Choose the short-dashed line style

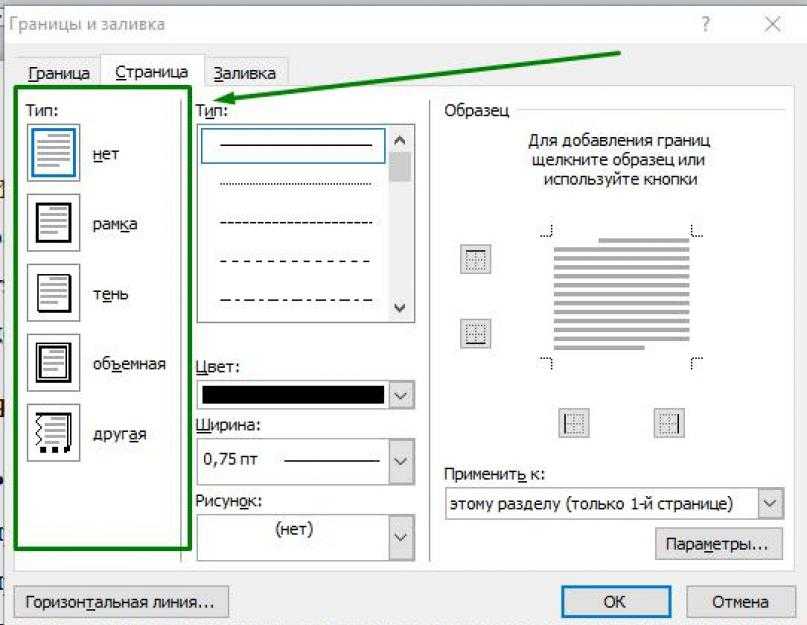tap(295, 223)
